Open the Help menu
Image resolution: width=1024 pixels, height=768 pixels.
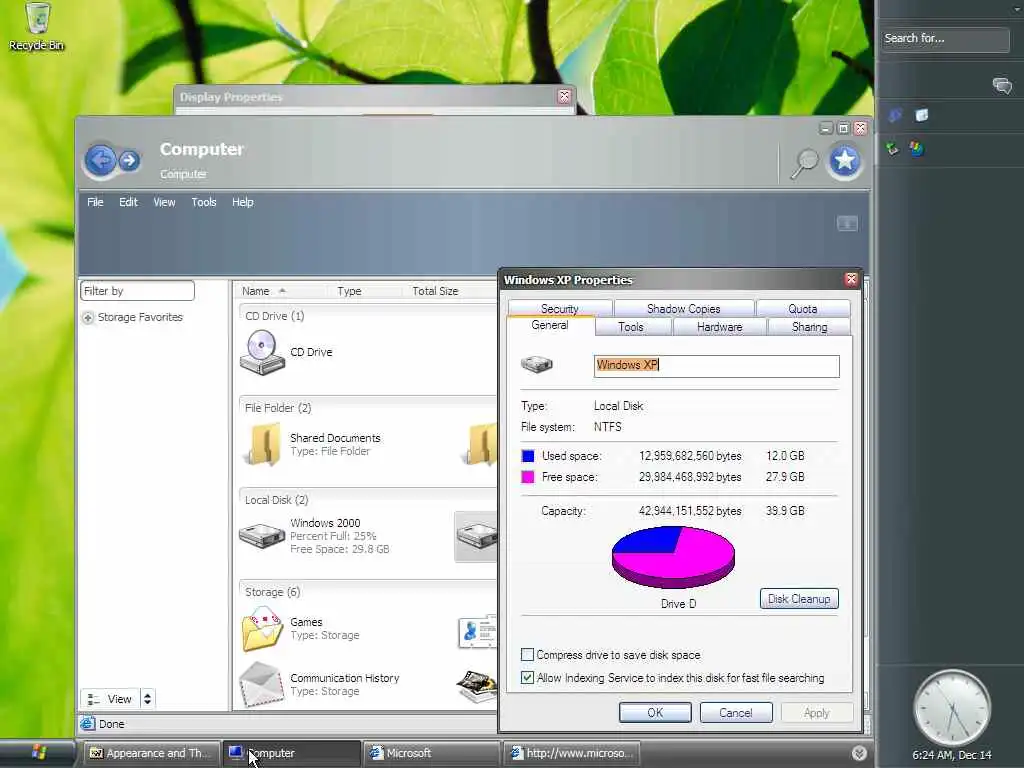click(242, 202)
